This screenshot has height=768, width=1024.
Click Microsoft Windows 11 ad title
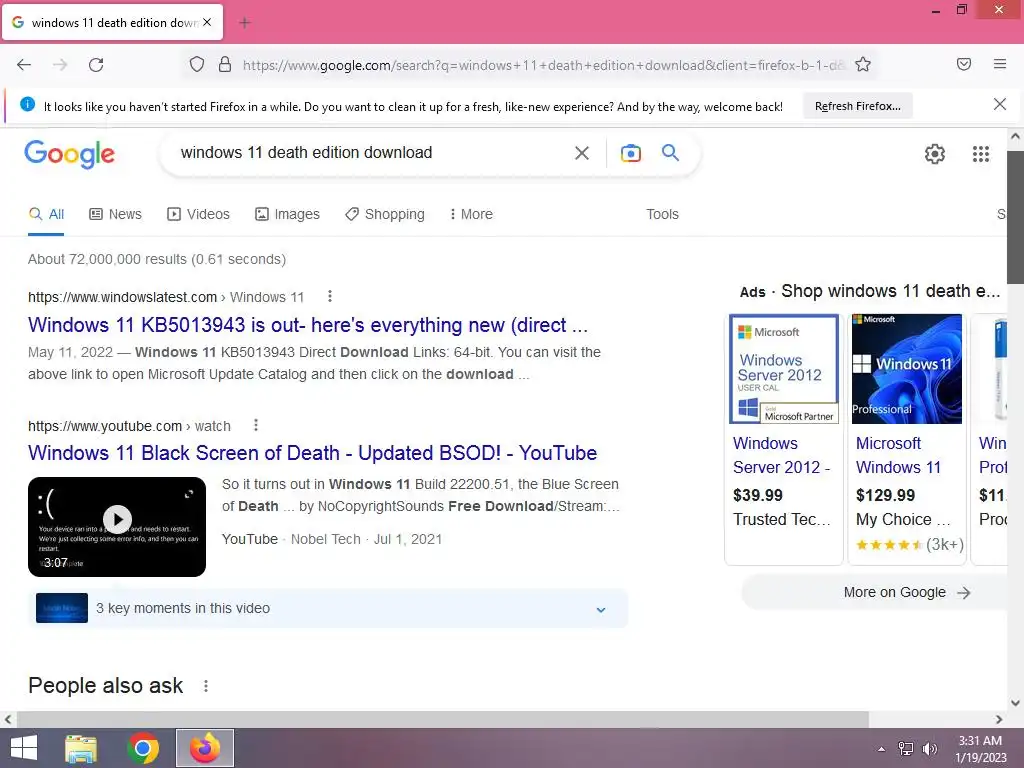point(899,455)
